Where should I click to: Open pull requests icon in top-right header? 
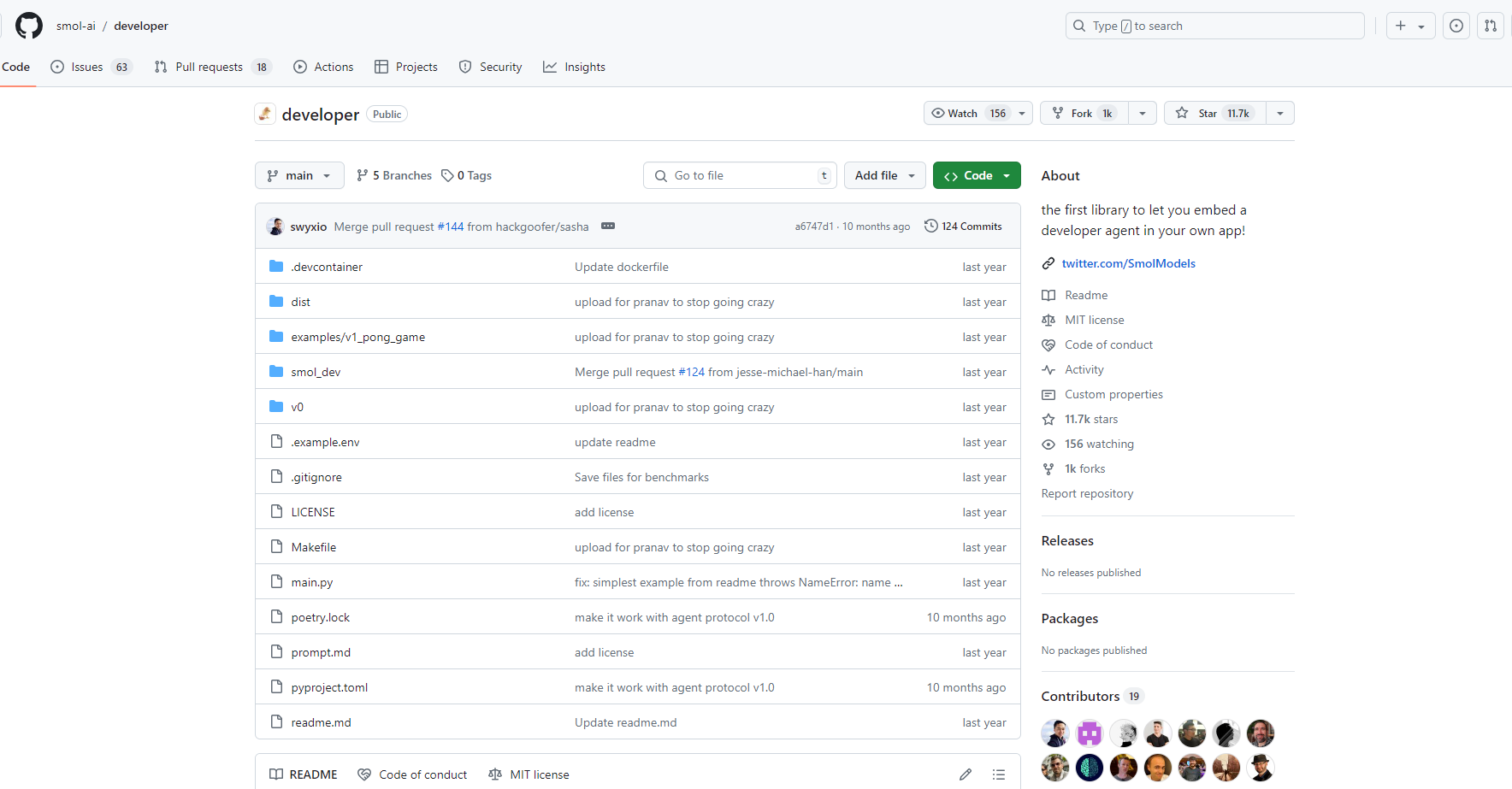click(x=1491, y=26)
